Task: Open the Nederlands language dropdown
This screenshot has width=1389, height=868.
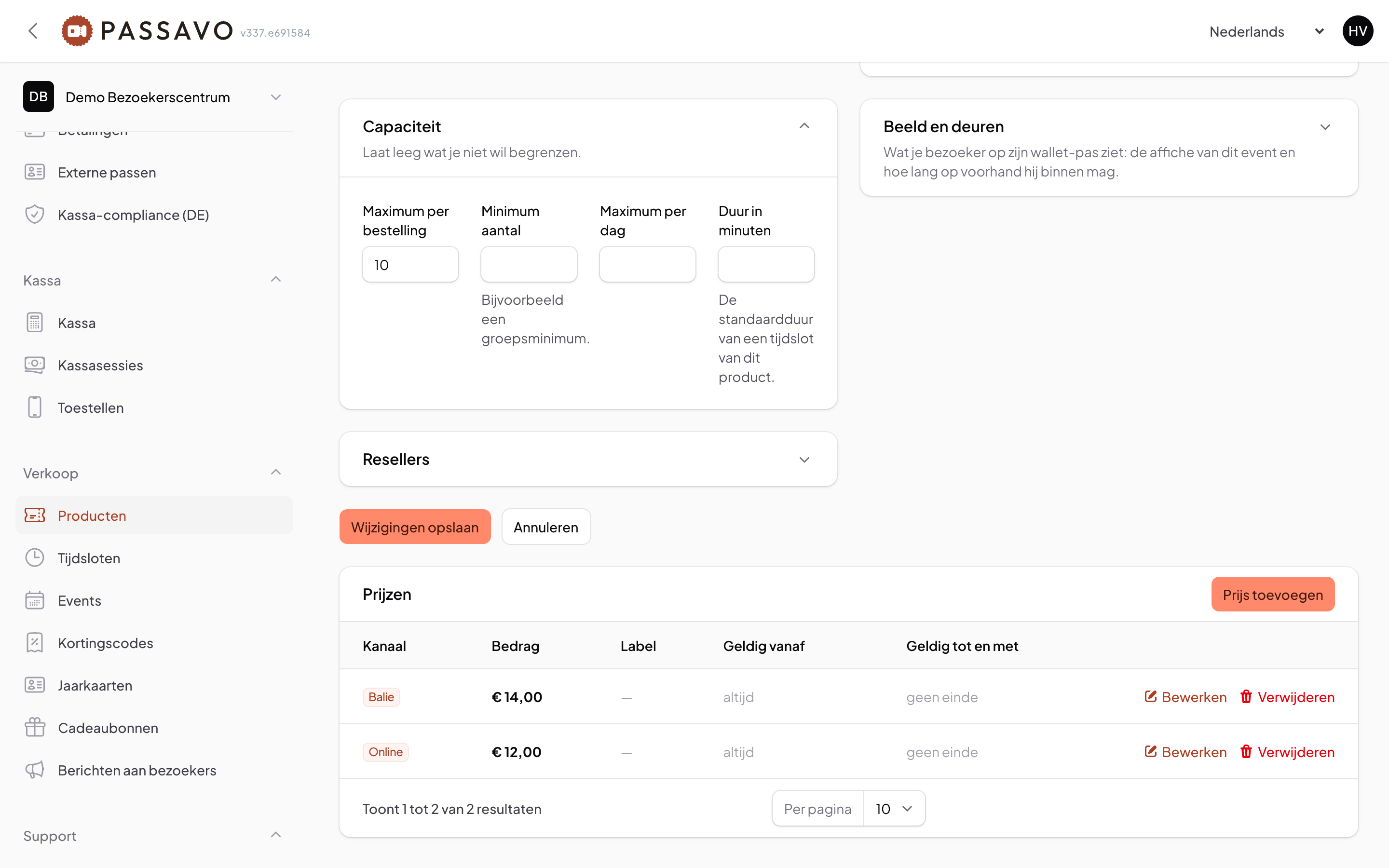Action: 1266,31
